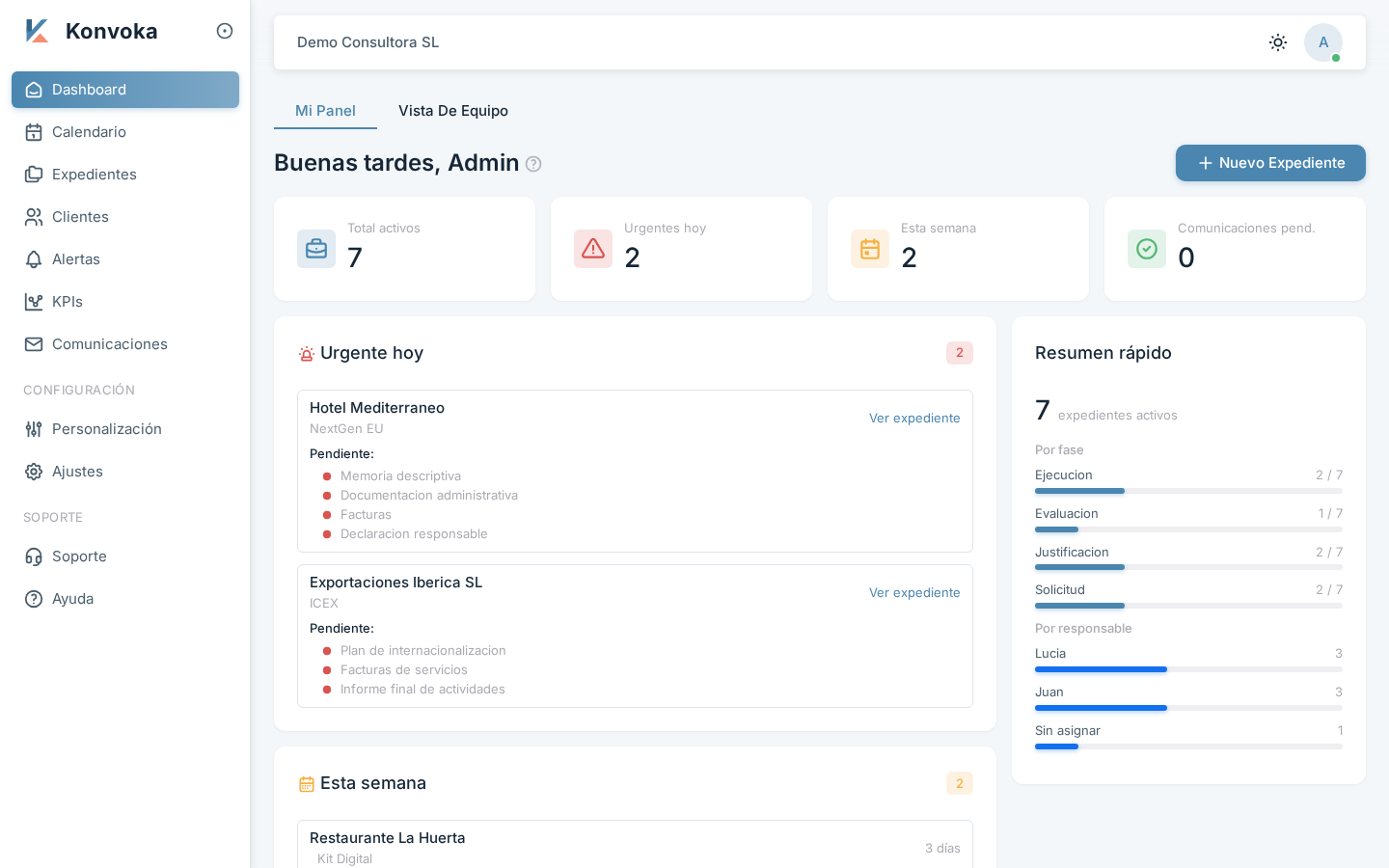Click Demo Consultora SL company name
Viewport: 1389px width, 868px height.
(x=368, y=42)
